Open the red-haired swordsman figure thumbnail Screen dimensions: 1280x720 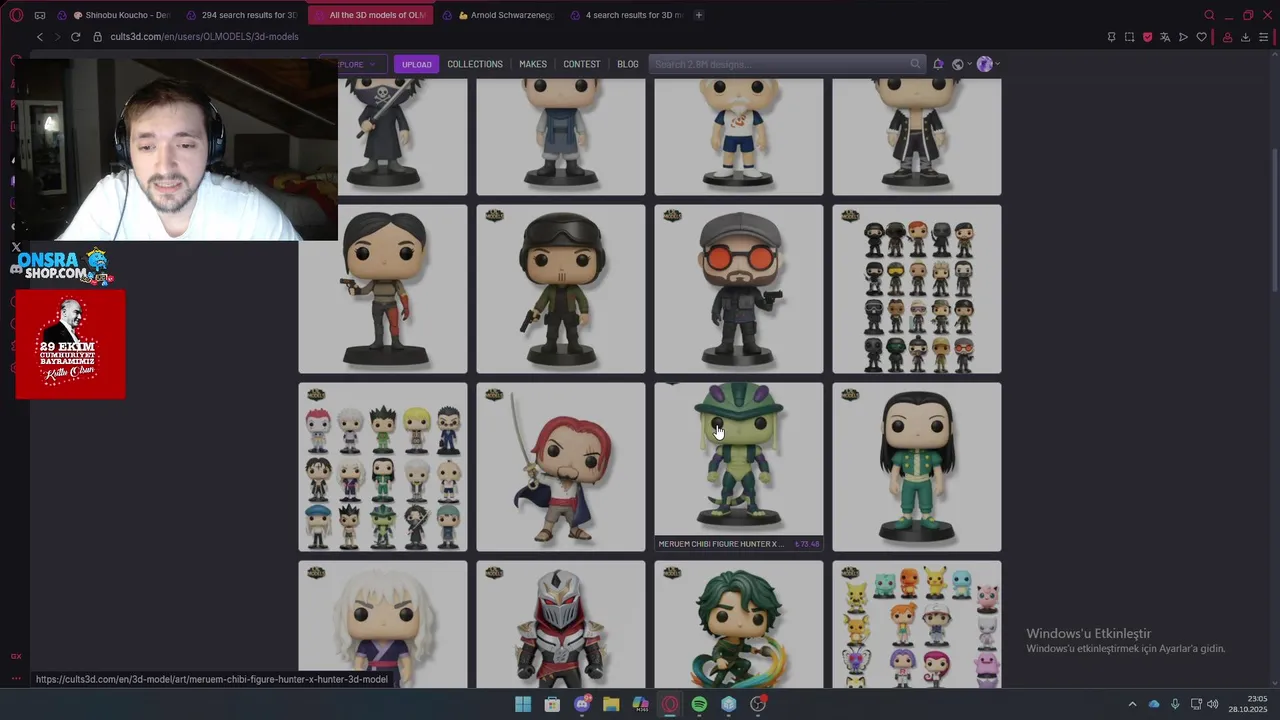click(561, 467)
